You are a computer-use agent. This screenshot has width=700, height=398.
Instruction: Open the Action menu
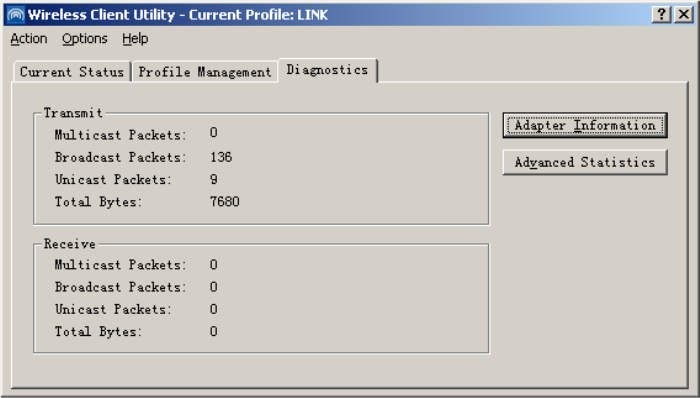click(29, 39)
